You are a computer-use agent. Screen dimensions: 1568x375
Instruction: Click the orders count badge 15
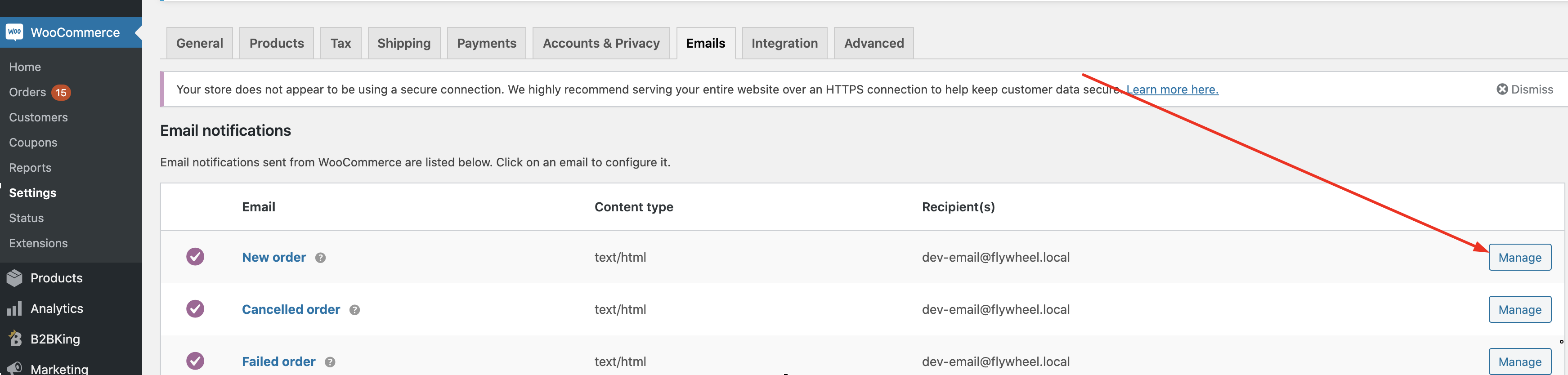coord(61,93)
